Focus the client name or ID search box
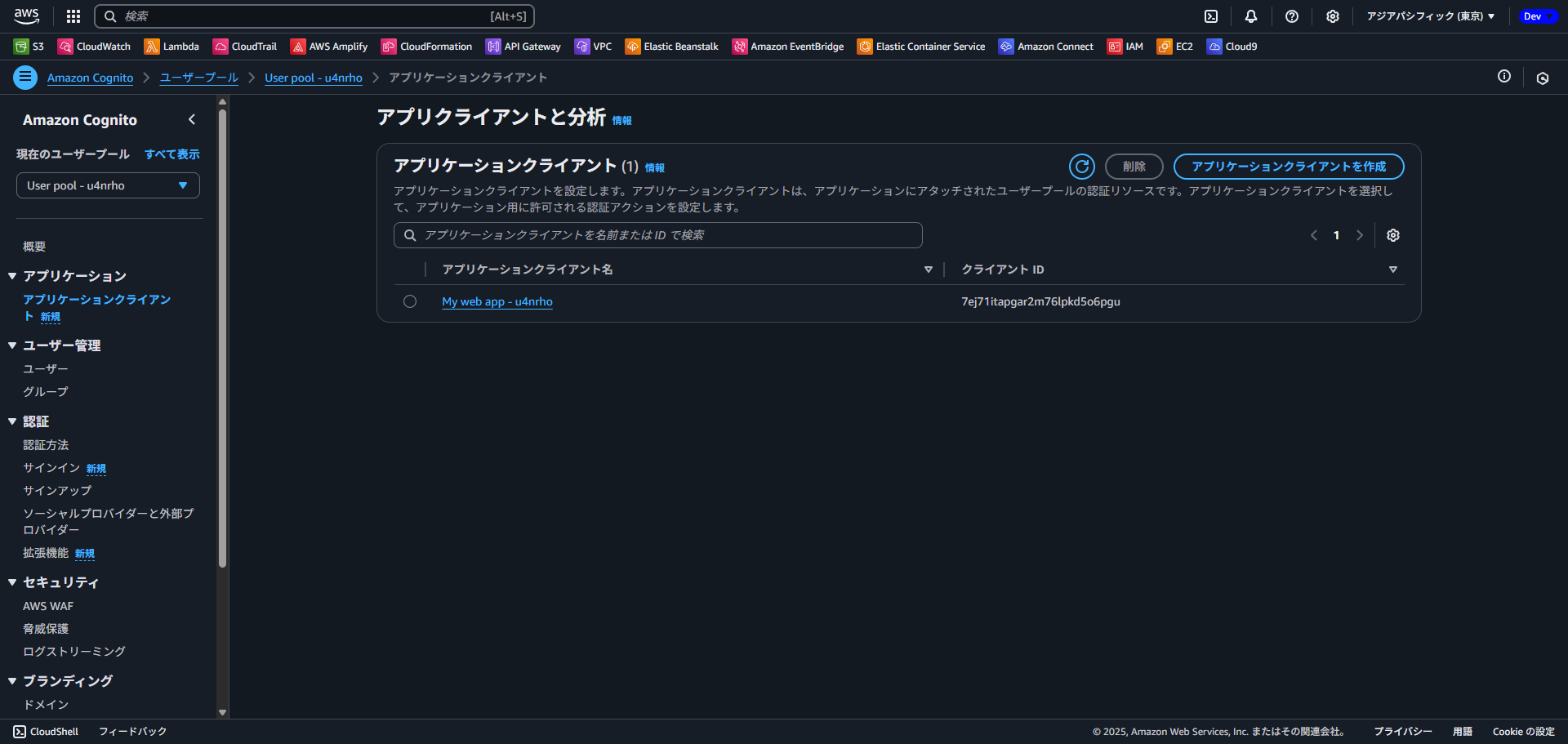This screenshot has width=1568, height=744. click(x=658, y=235)
